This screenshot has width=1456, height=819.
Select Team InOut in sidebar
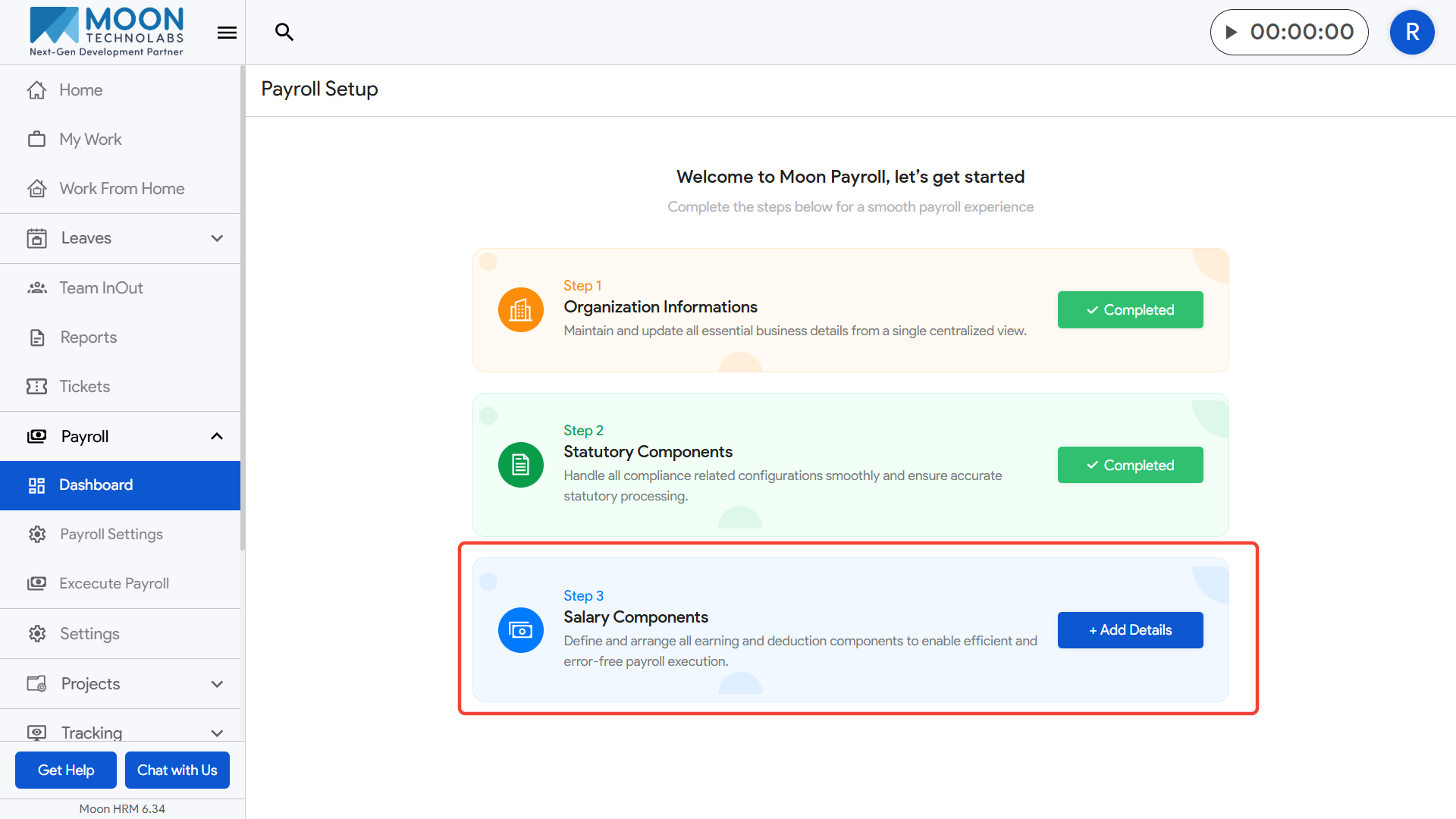101,287
